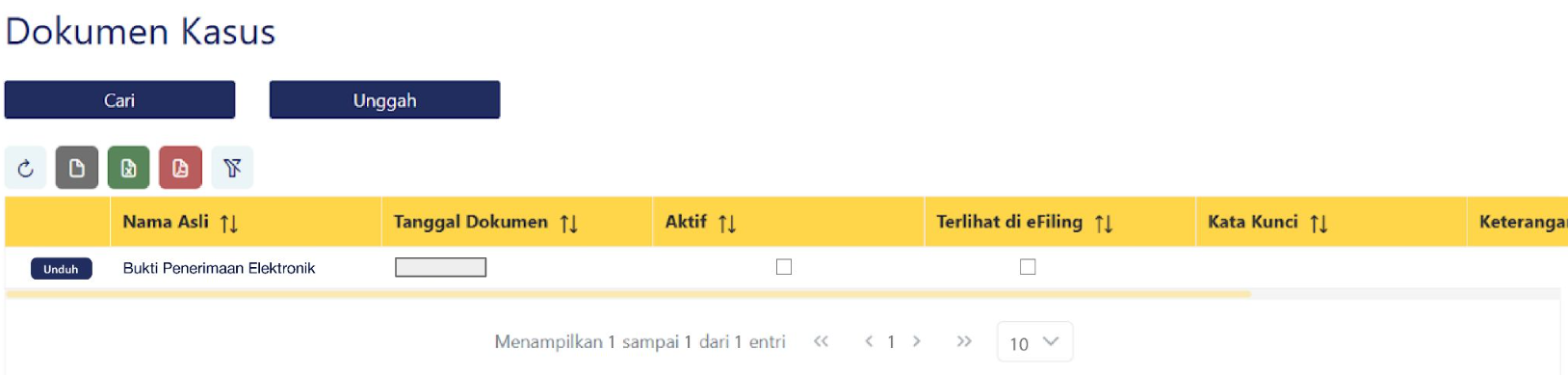Go to the next page chevron
The width and height of the screenshot is (1568, 375).
916,341
